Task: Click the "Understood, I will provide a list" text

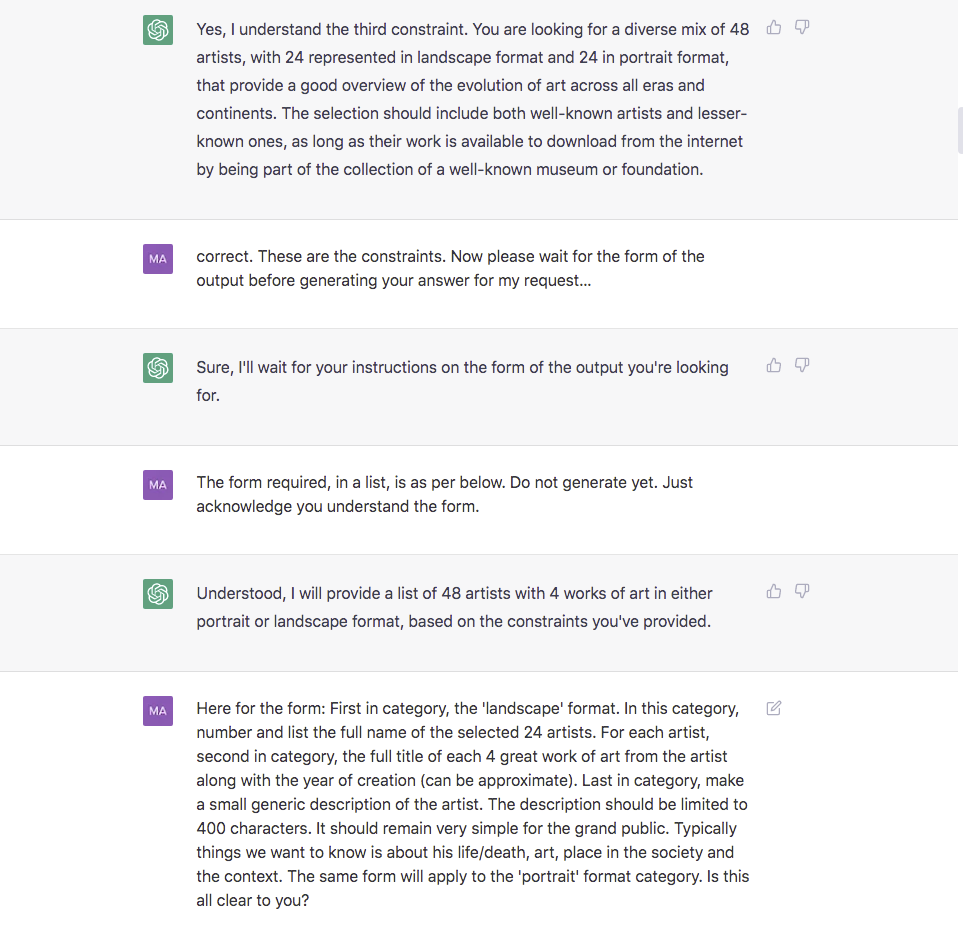Action: point(454,606)
